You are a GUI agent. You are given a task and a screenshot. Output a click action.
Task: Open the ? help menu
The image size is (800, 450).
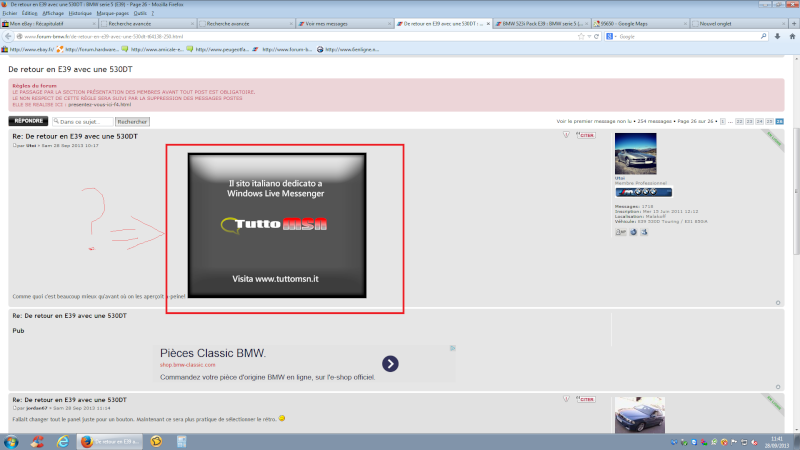[152, 13]
